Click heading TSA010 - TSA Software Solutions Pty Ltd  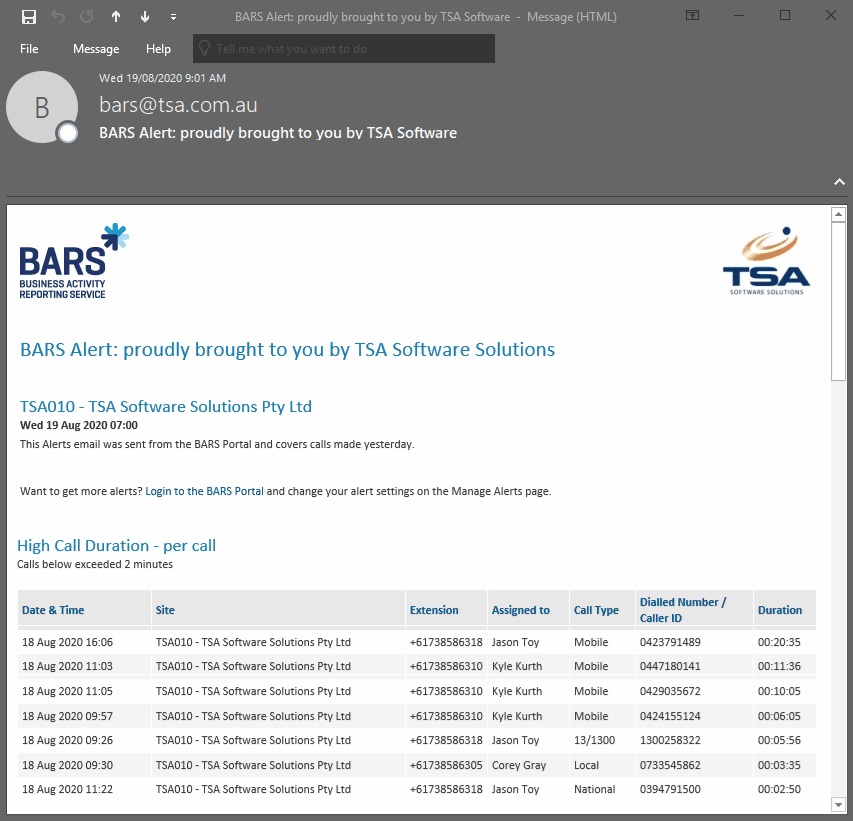coord(166,406)
